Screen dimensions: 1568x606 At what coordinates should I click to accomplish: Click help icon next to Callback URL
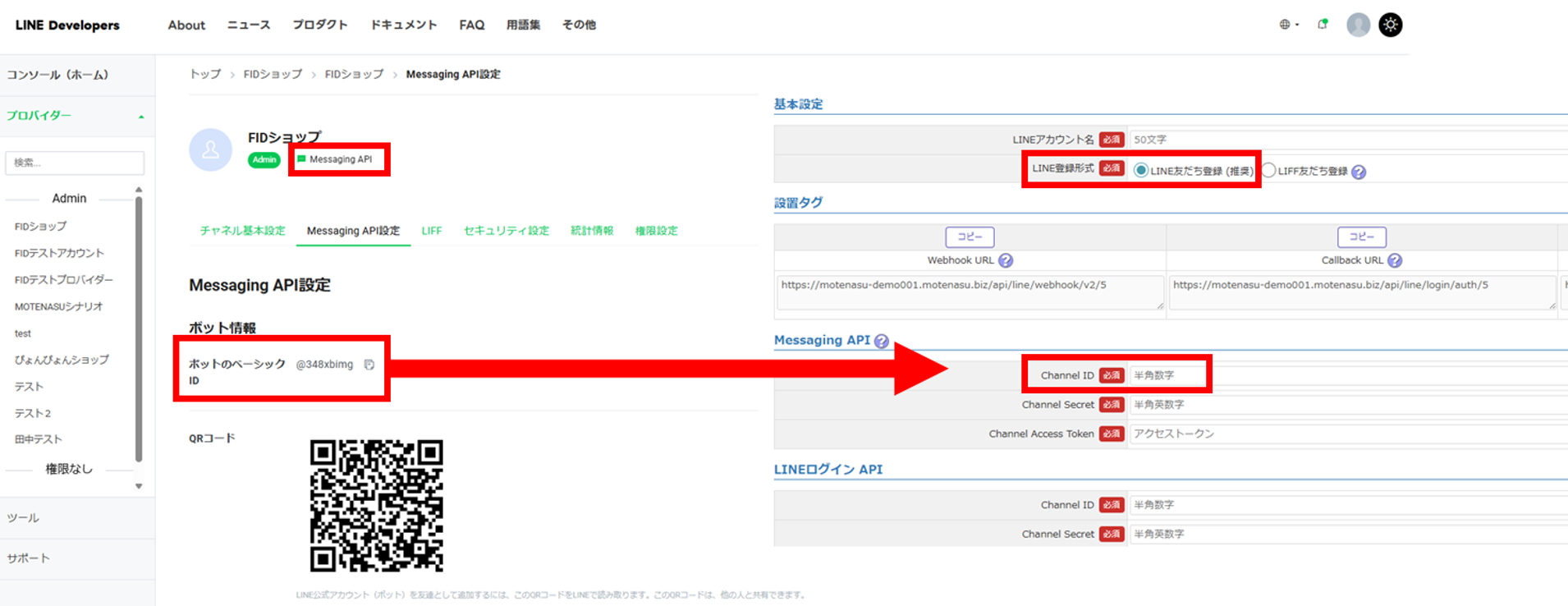coord(1395,260)
